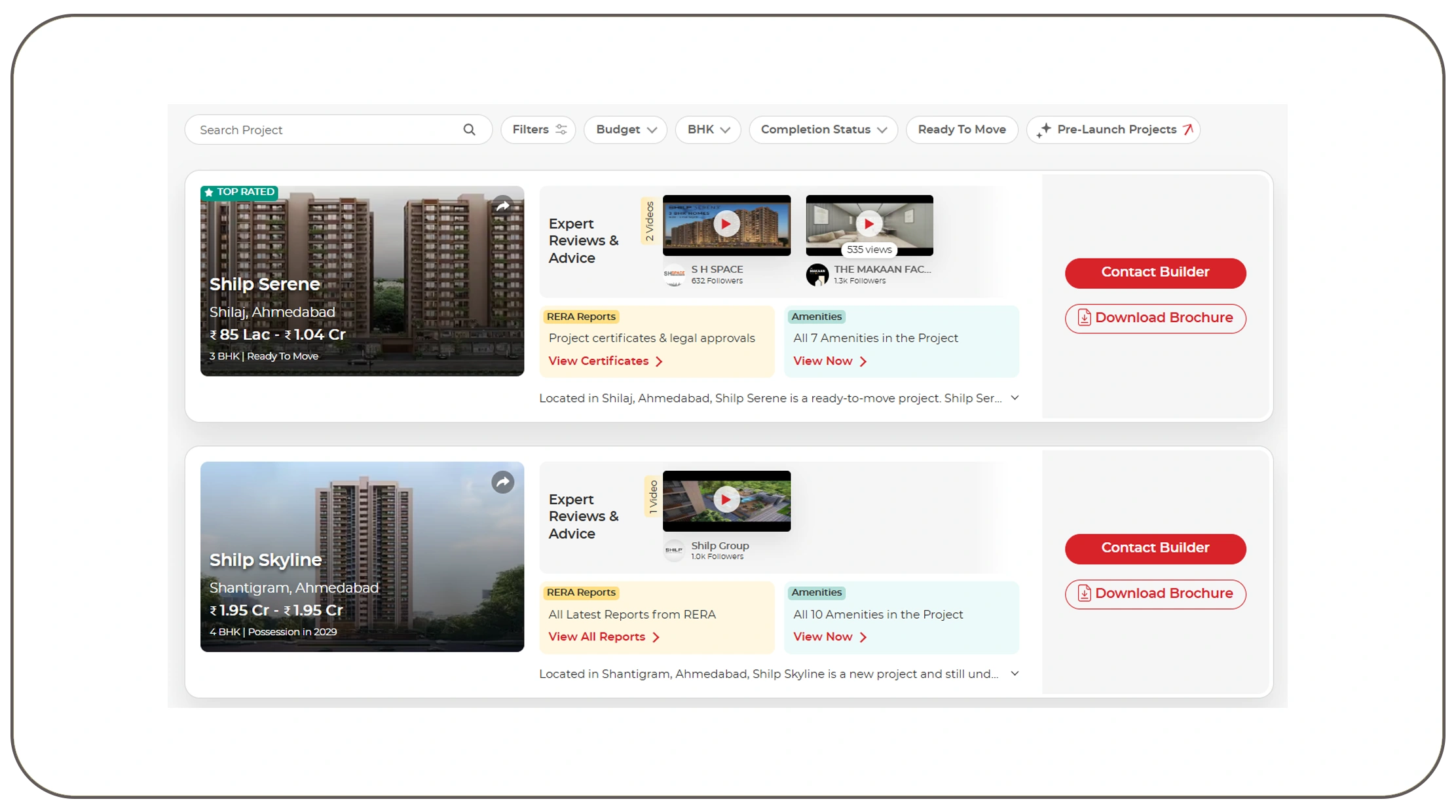Open THE MAKAAN FAC channel avatar

817,274
